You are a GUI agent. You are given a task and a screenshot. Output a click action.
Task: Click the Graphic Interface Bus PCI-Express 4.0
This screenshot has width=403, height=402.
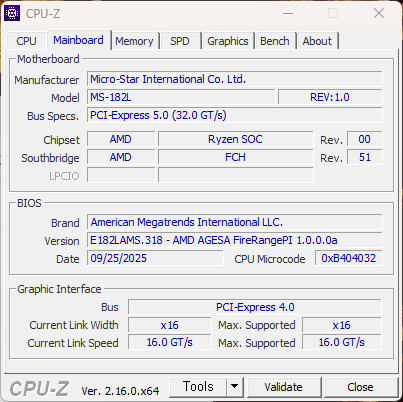pyautogui.click(x=255, y=307)
